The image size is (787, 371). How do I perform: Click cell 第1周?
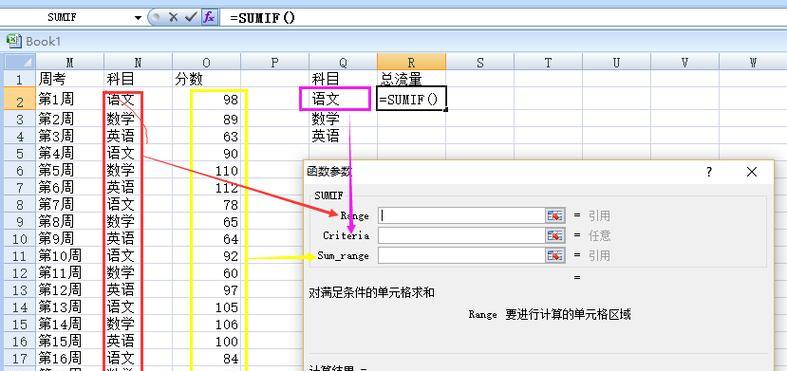coord(70,99)
